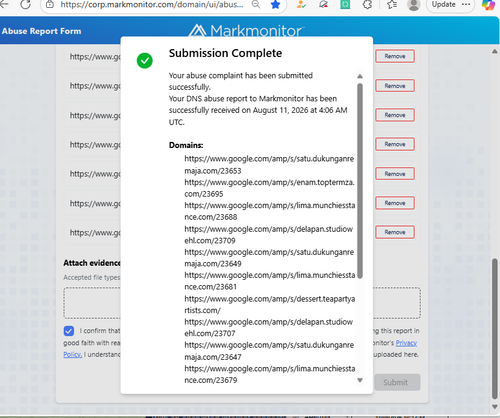This screenshot has height=418, width=500.
Task: Click the Abuse Report Form title
Action: click(x=41, y=31)
